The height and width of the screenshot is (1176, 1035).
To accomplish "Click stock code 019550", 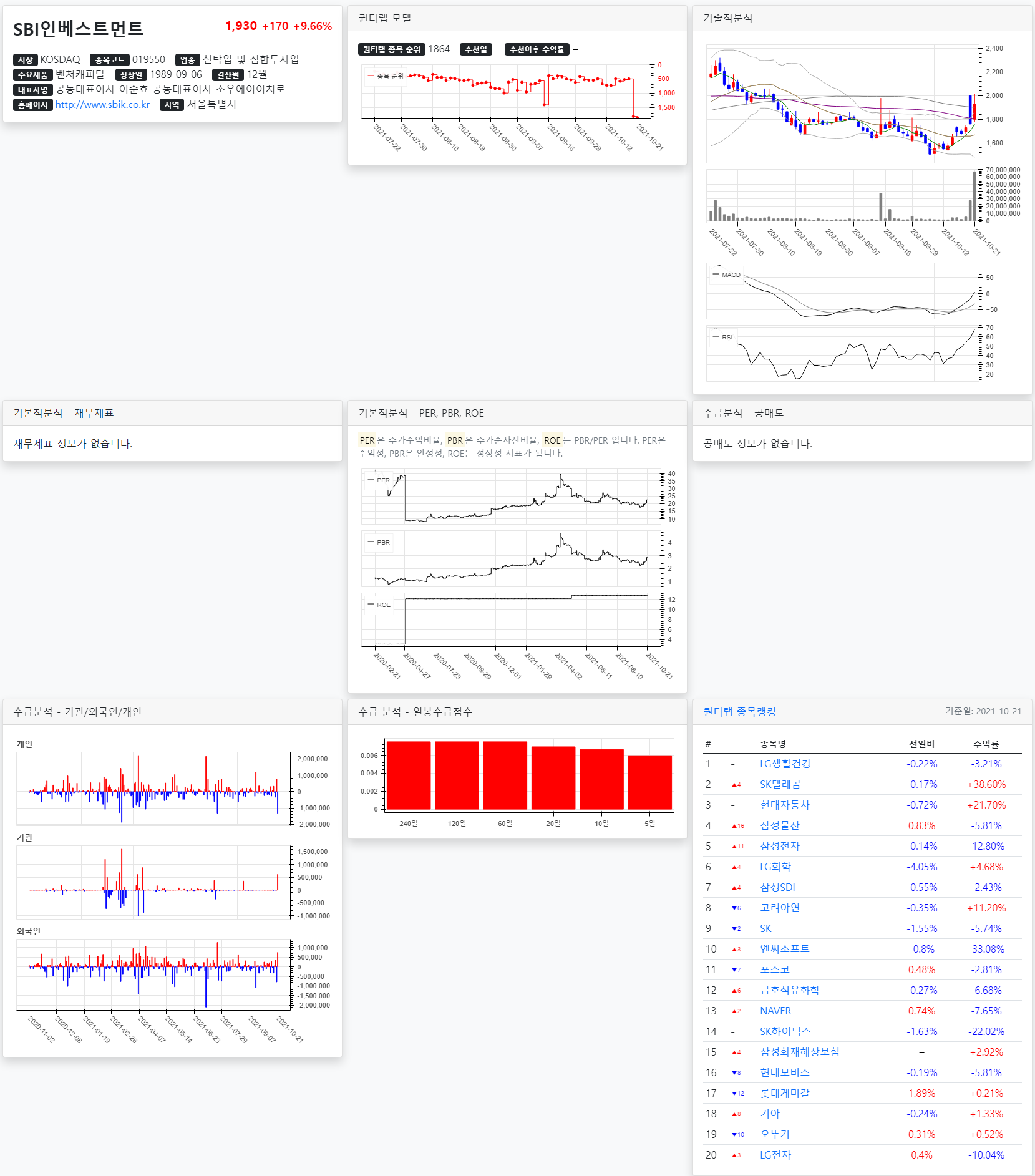I will point(148,59).
